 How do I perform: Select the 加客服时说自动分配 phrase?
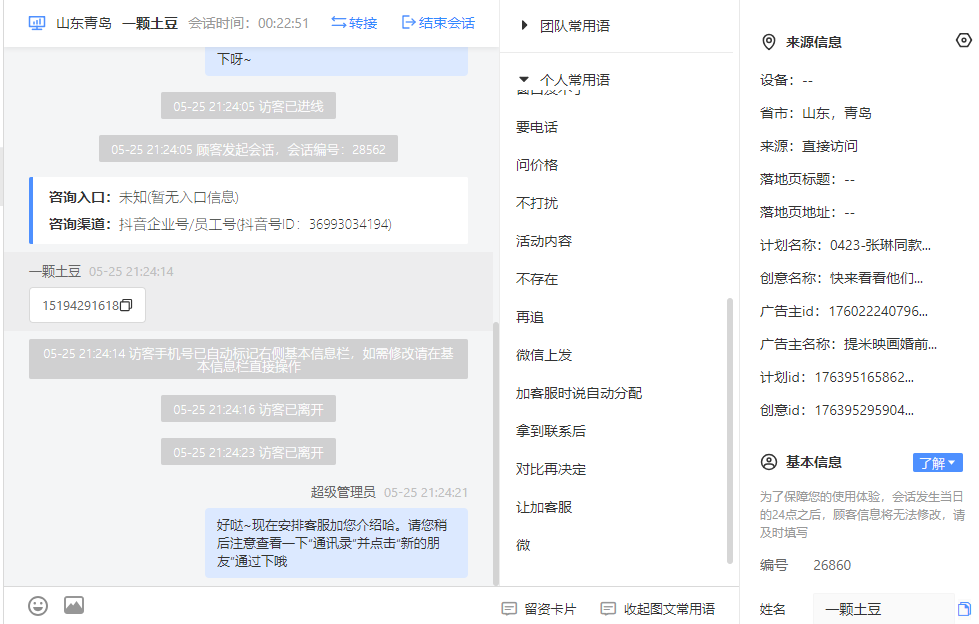pyautogui.click(x=579, y=394)
